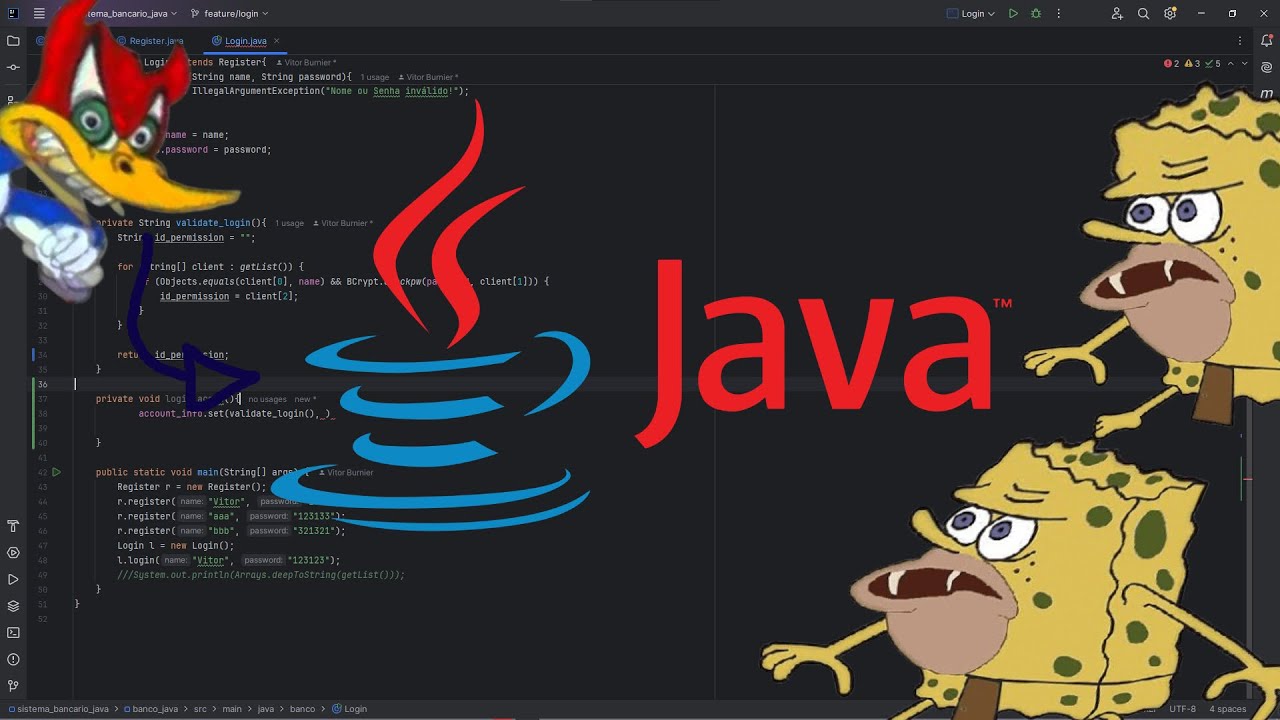The image size is (1280, 720).
Task: Click the commented System.out.println line
Action: point(261,575)
